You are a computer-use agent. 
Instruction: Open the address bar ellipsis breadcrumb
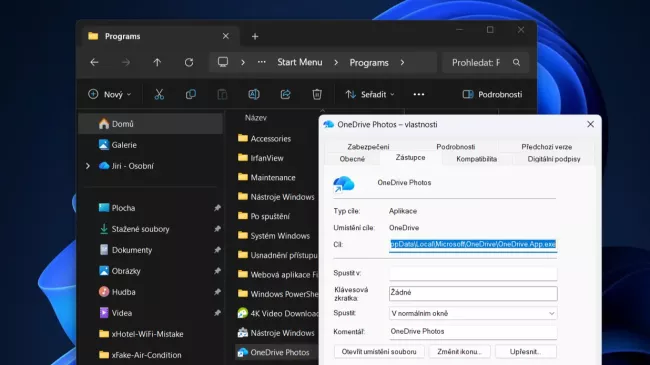click(262, 62)
